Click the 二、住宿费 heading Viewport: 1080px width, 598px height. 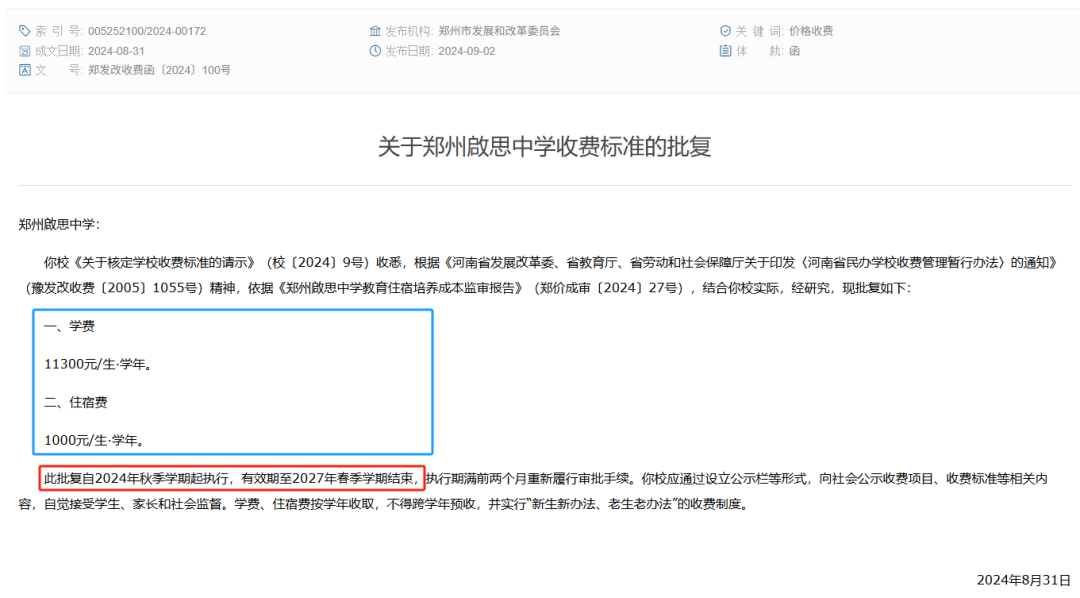click(76, 402)
